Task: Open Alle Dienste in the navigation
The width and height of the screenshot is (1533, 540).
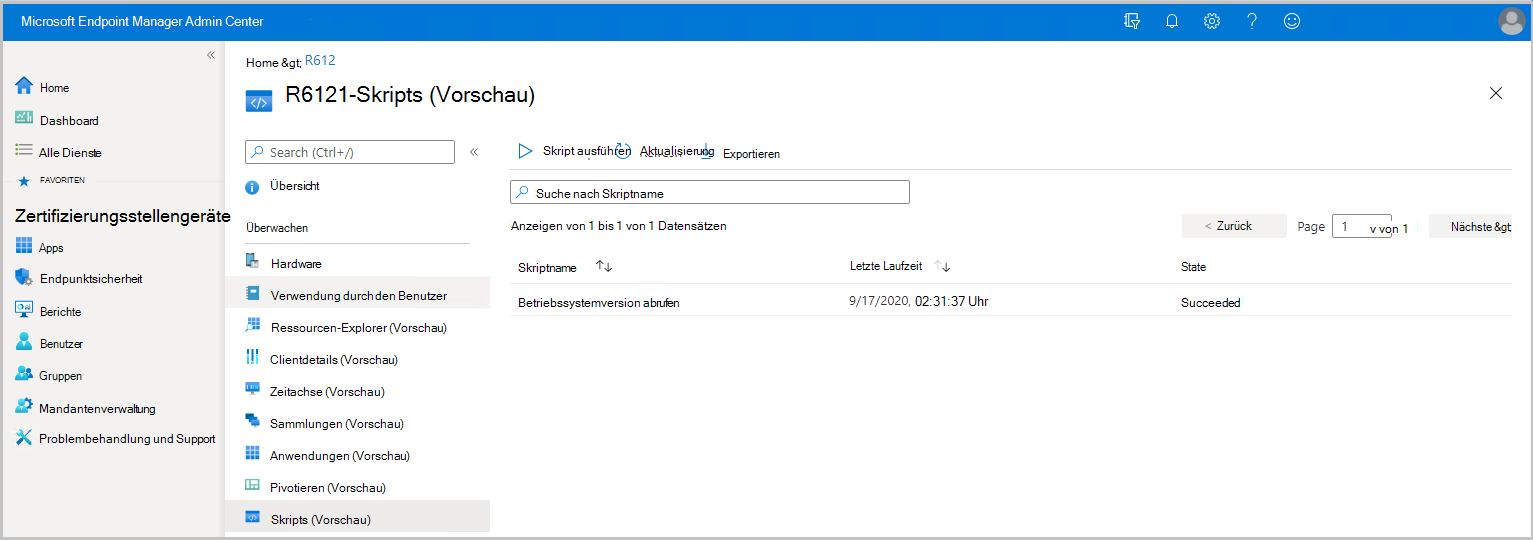Action: (71, 152)
